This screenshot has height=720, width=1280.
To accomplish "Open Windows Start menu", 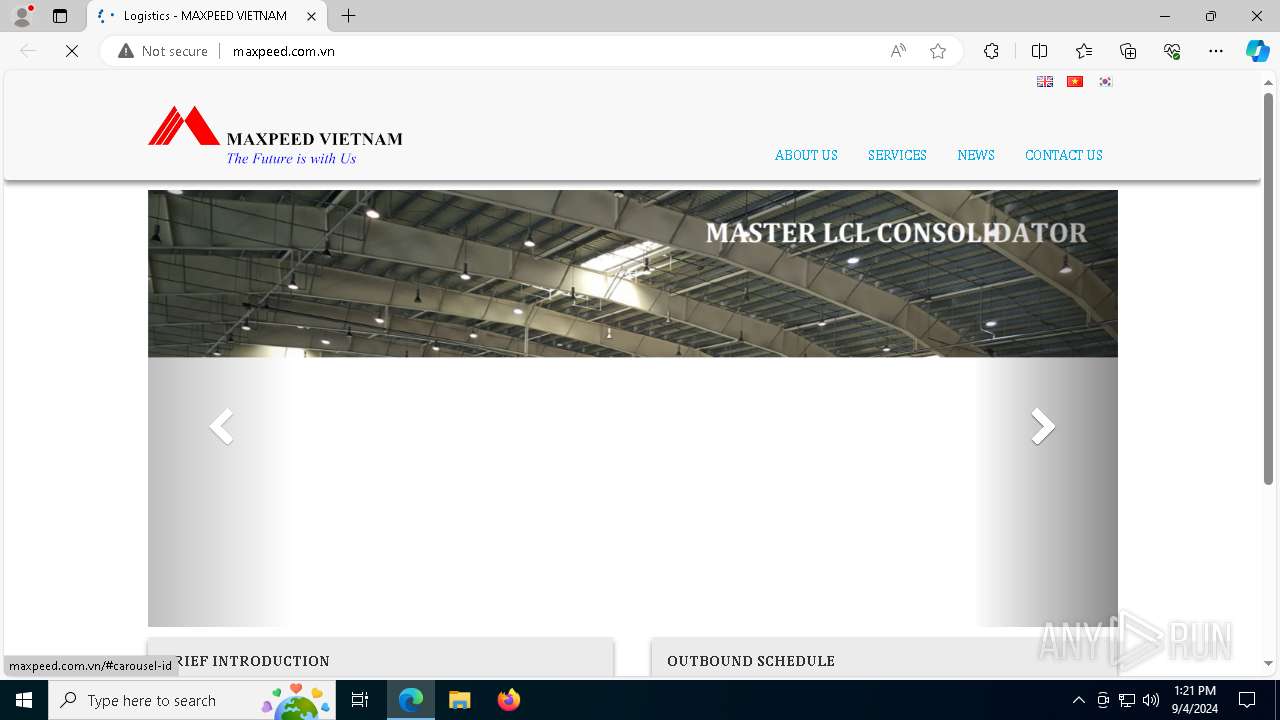I will click(x=24, y=700).
